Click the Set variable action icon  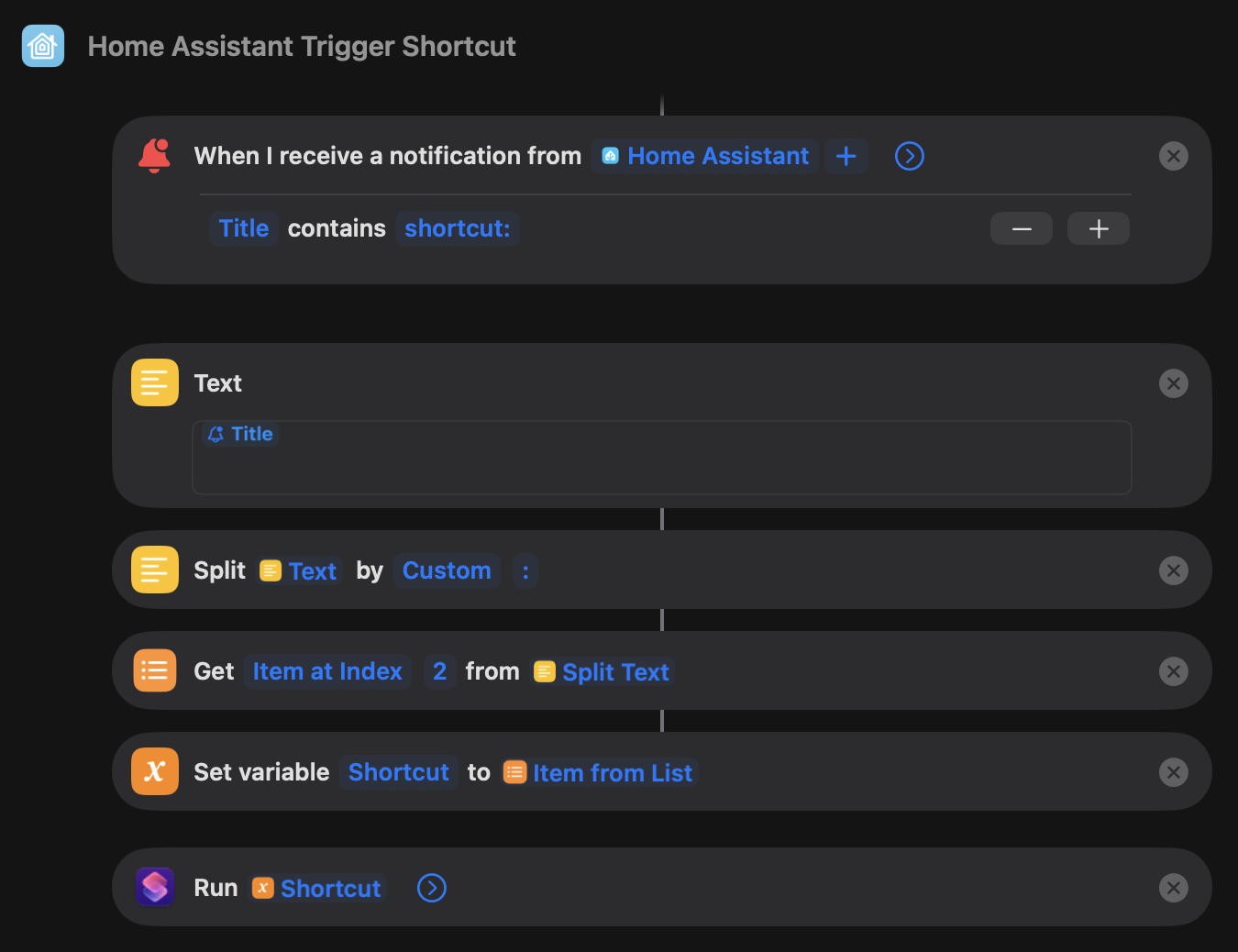click(155, 771)
